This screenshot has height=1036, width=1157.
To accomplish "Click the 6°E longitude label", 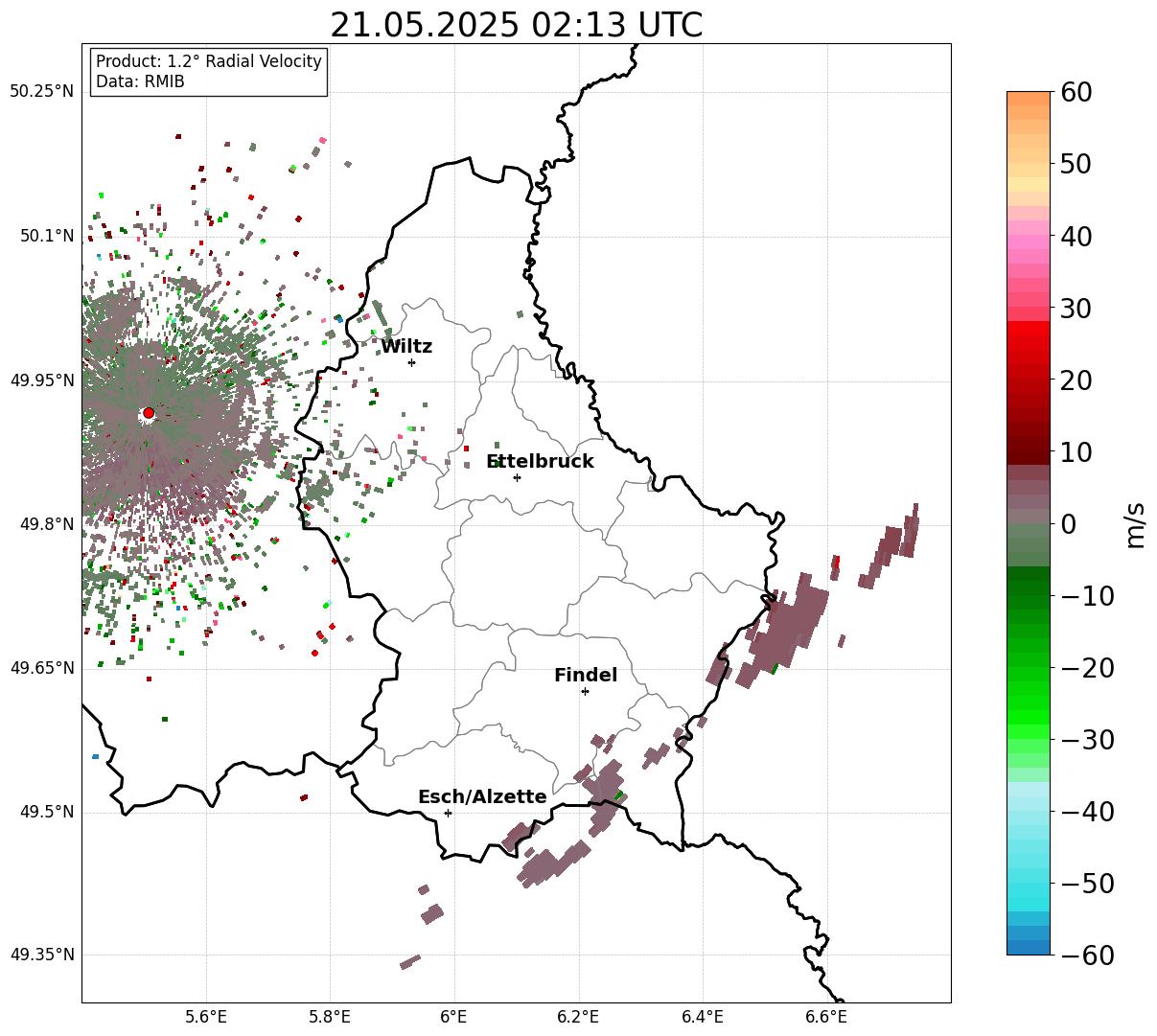I will point(454,1017).
